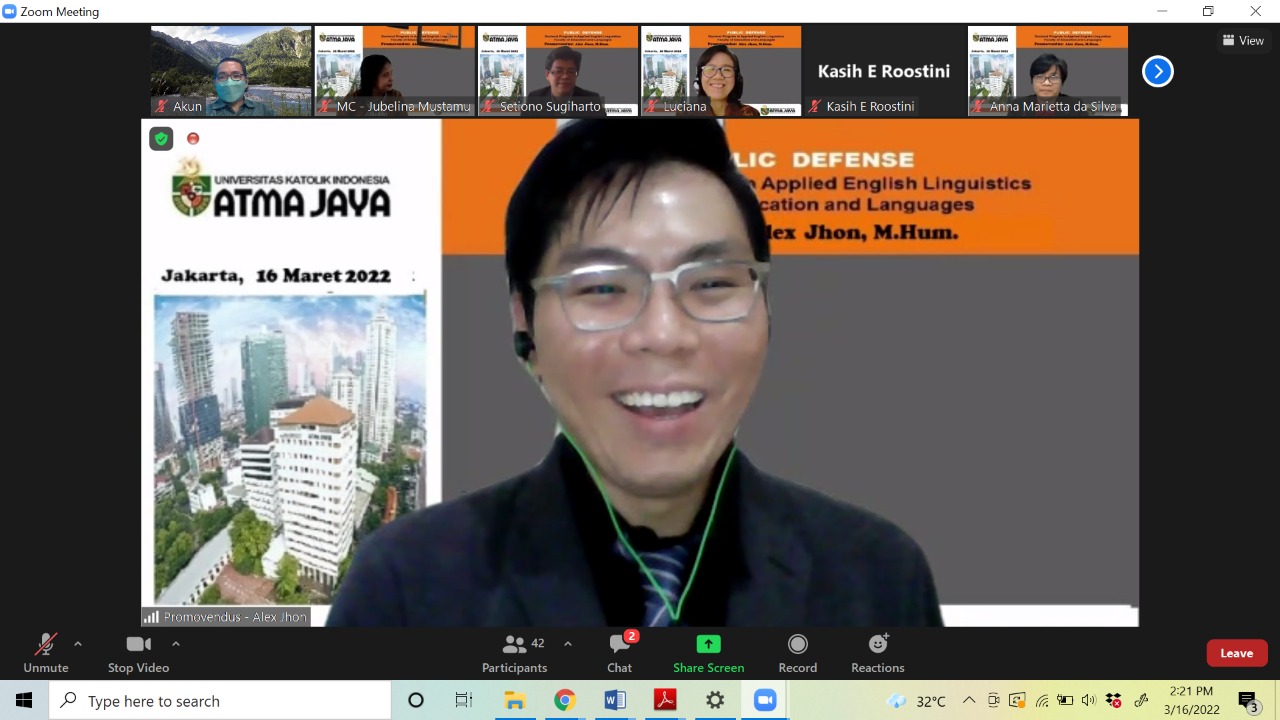Open the Reactions menu
The width and height of the screenshot is (1280, 720).
(877, 653)
